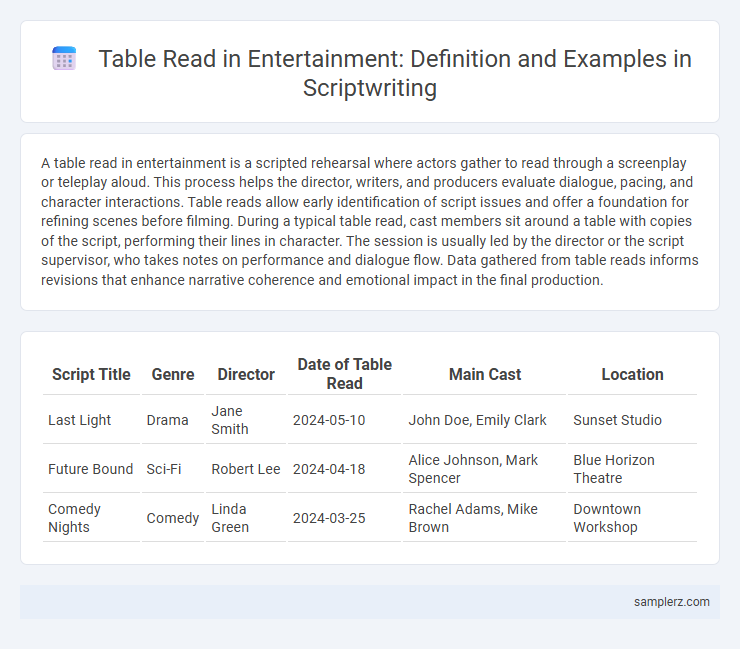Click the 'Genre' column header
740x649 pixels.
[173, 374]
